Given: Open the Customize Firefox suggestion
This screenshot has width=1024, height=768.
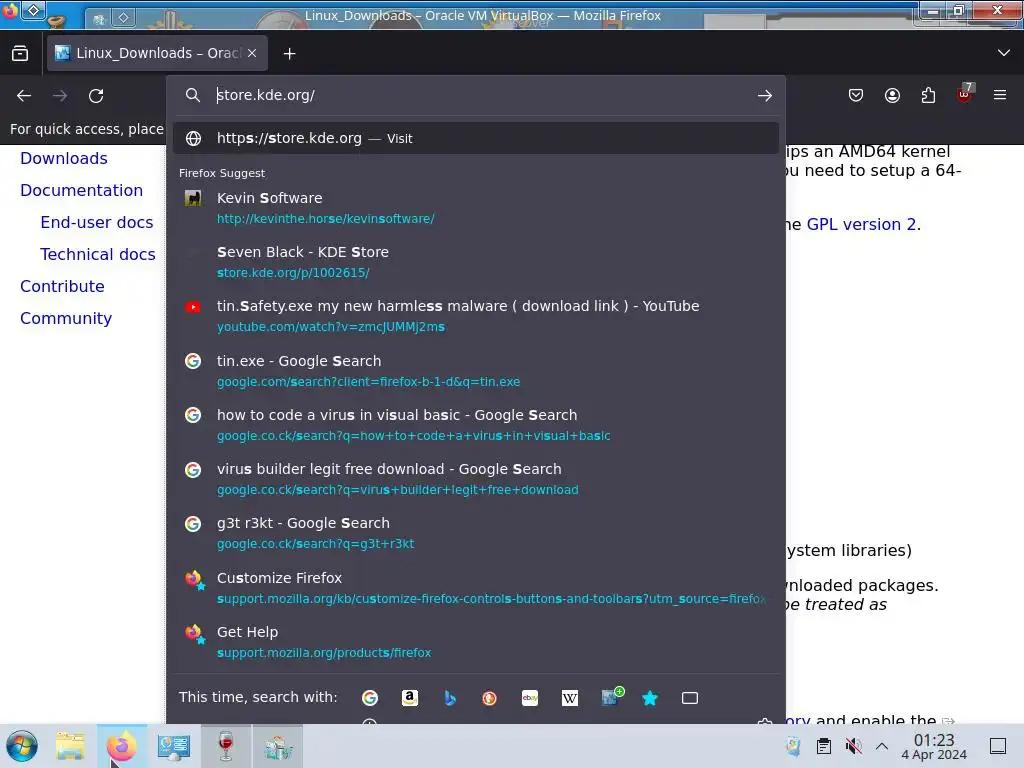Looking at the screenshot, I should [x=476, y=588].
